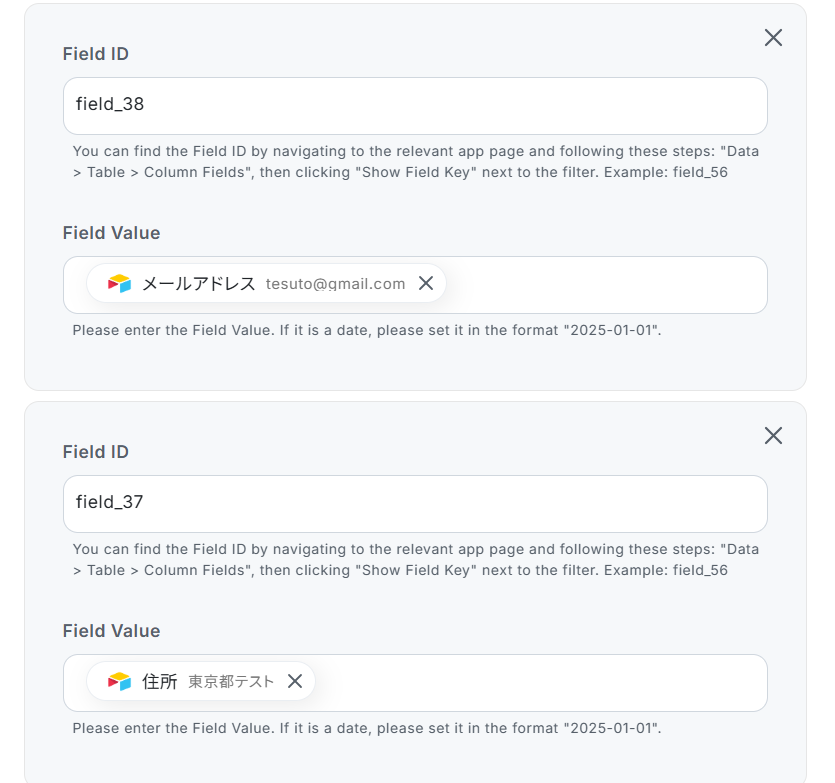Click empty space in the メールアドレス Field Value box
835x783 pixels.
tap(600, 285)
